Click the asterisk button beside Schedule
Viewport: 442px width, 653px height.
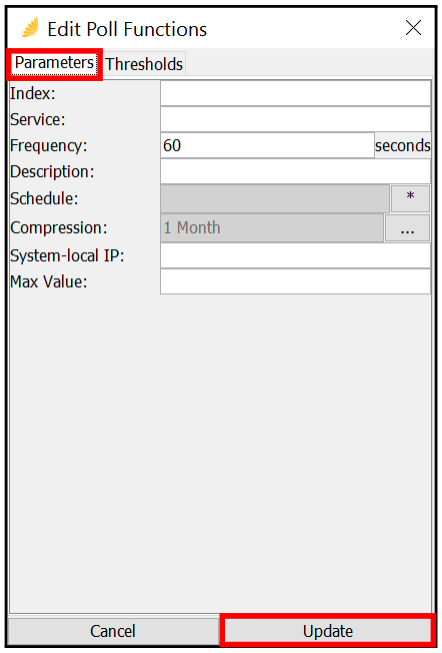[410, 198]
